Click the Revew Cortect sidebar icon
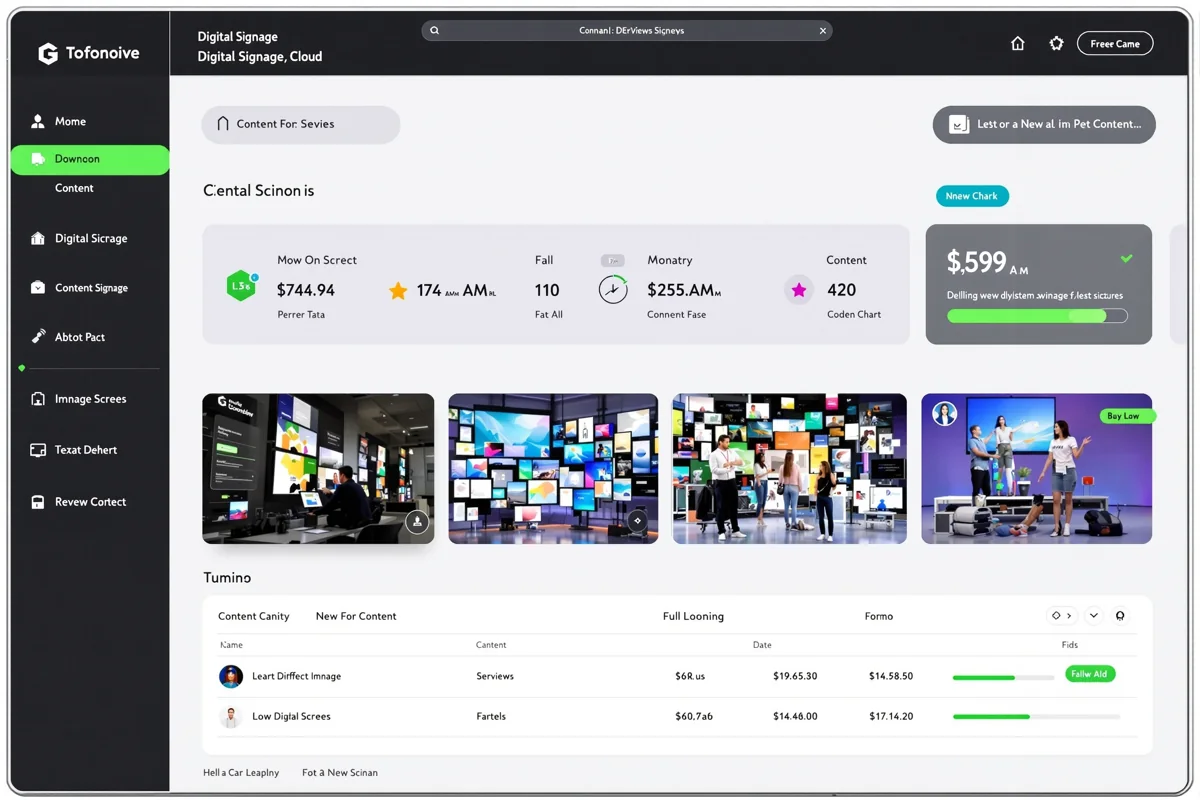The image size is (1200, 800). (38, 502)
